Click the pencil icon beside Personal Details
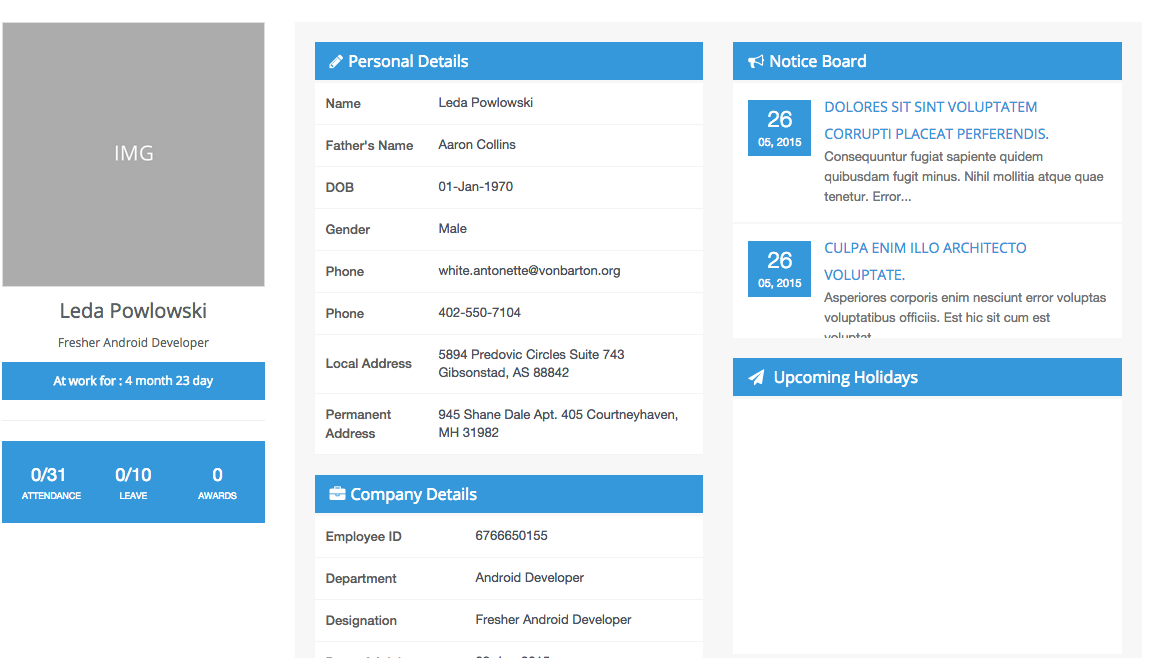Screen dimensions: 1150x658 pos(336,62)
